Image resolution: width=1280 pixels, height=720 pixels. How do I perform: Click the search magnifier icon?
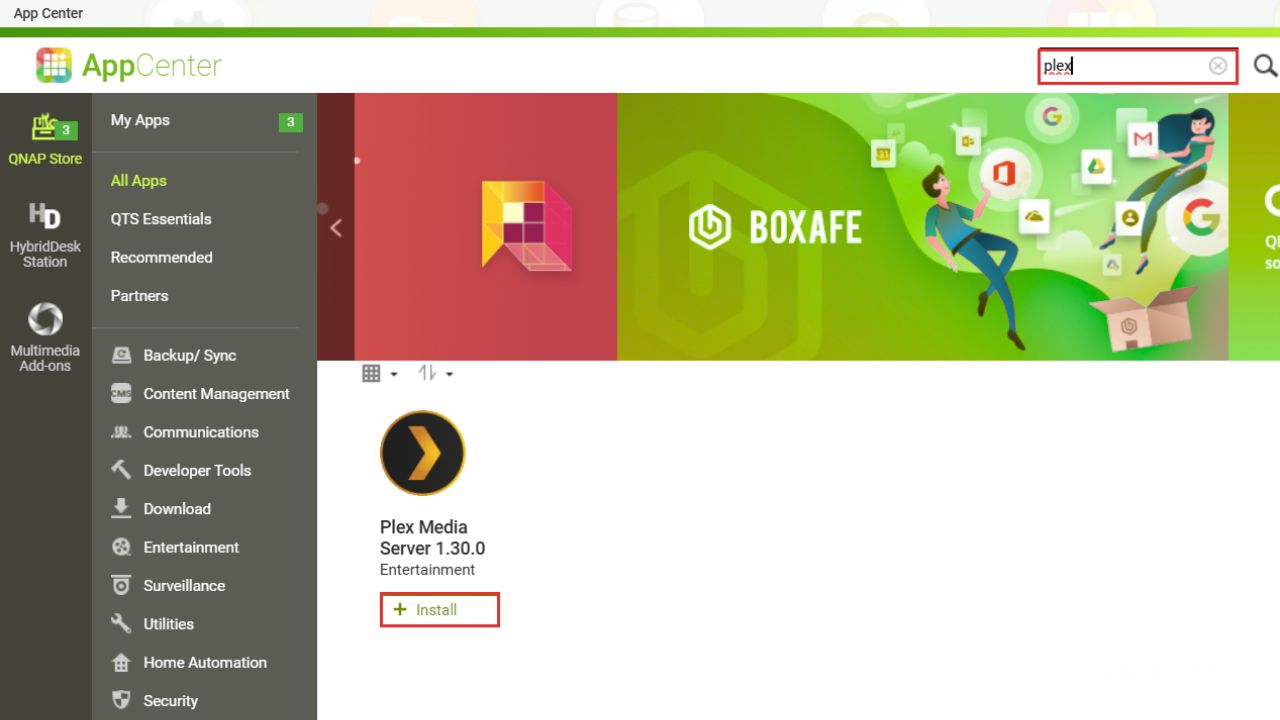(x=1265, y=66)
